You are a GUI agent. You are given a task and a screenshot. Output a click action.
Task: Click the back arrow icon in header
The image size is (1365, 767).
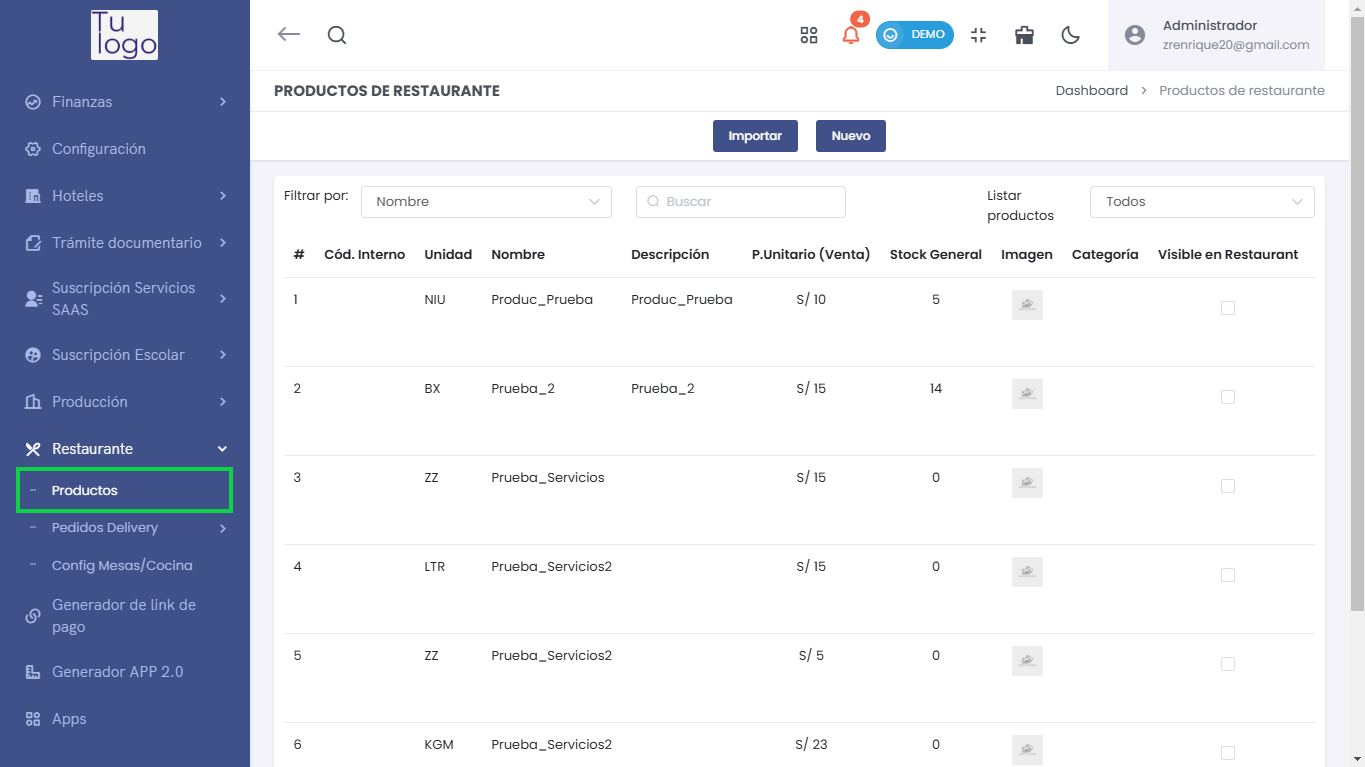tap(288, 35)
